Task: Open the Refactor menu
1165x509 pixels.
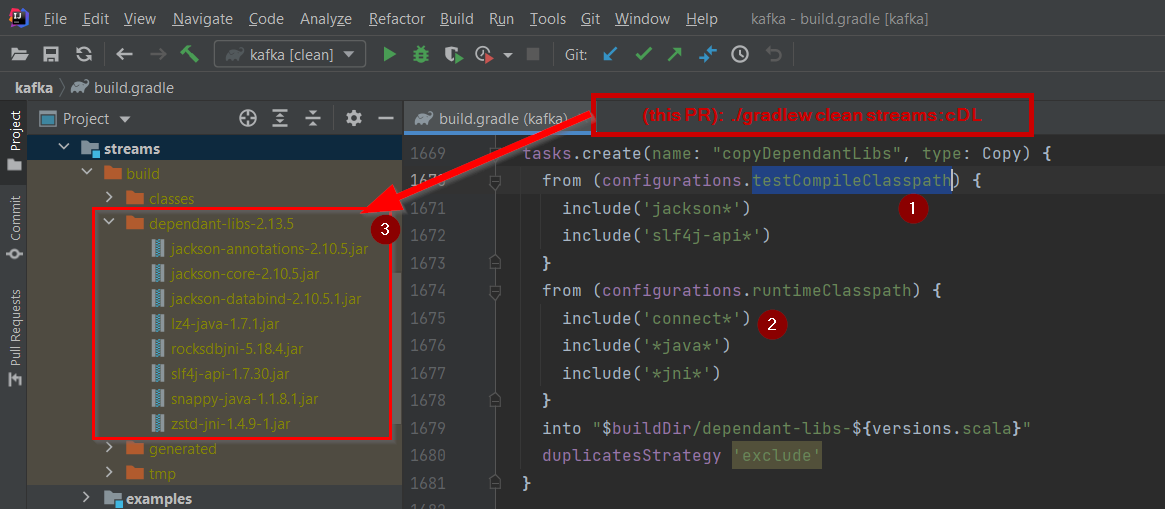Action: click(x=397, y=19)
